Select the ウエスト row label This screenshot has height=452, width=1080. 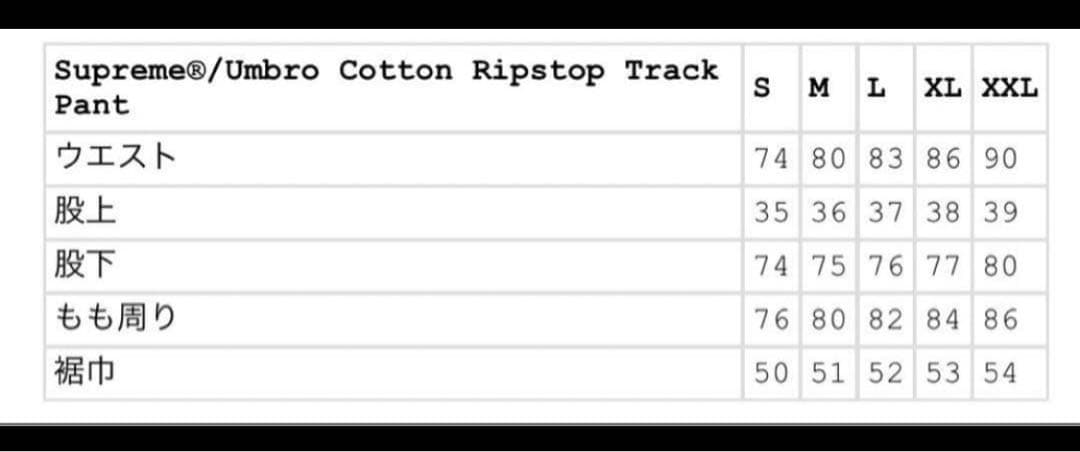click(117, 159)
